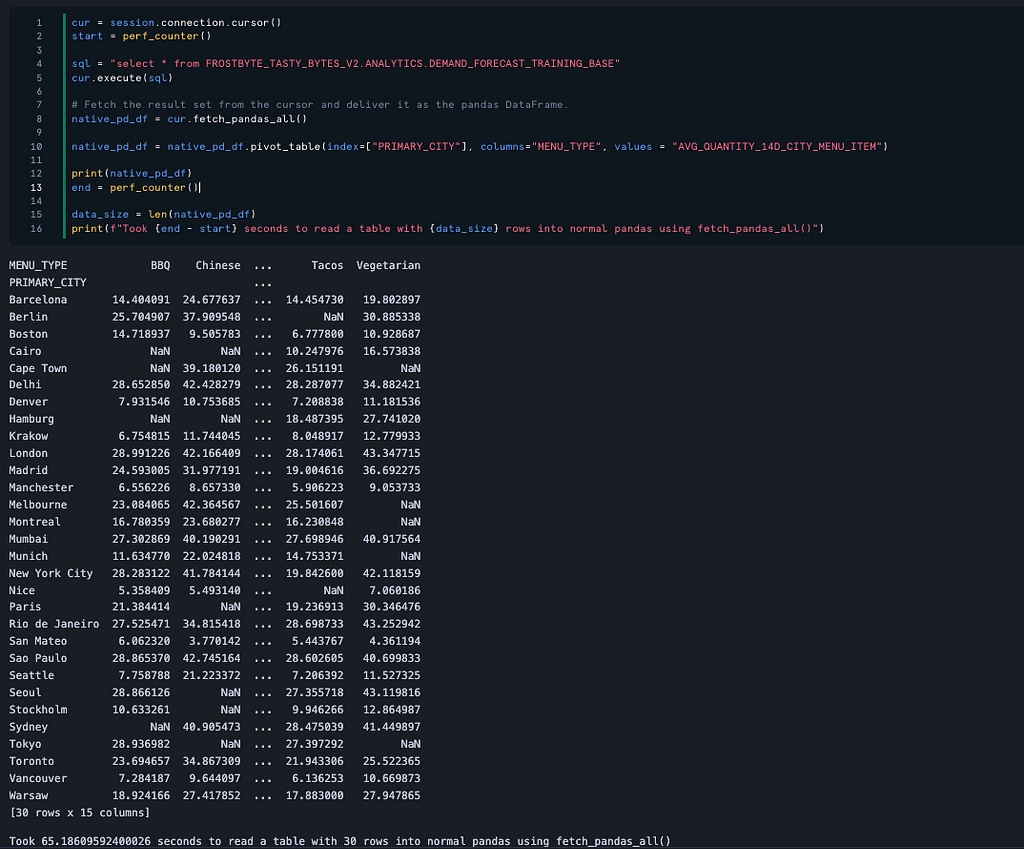The height and width of the screenshot is (849, 1024).
Task: Click the 'Barcelona' row label
Action: (38, 300)
